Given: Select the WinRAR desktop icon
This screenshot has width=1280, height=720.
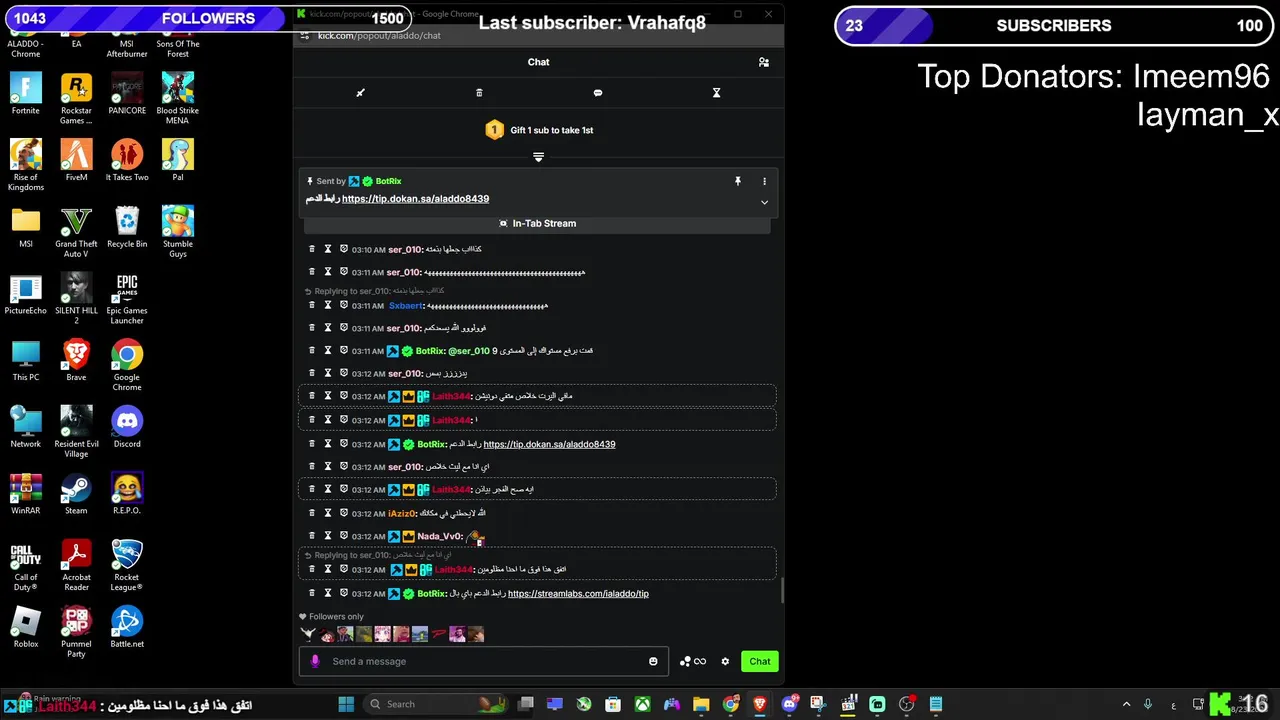Looking at the screenshot, I should (x=26, y=494).
